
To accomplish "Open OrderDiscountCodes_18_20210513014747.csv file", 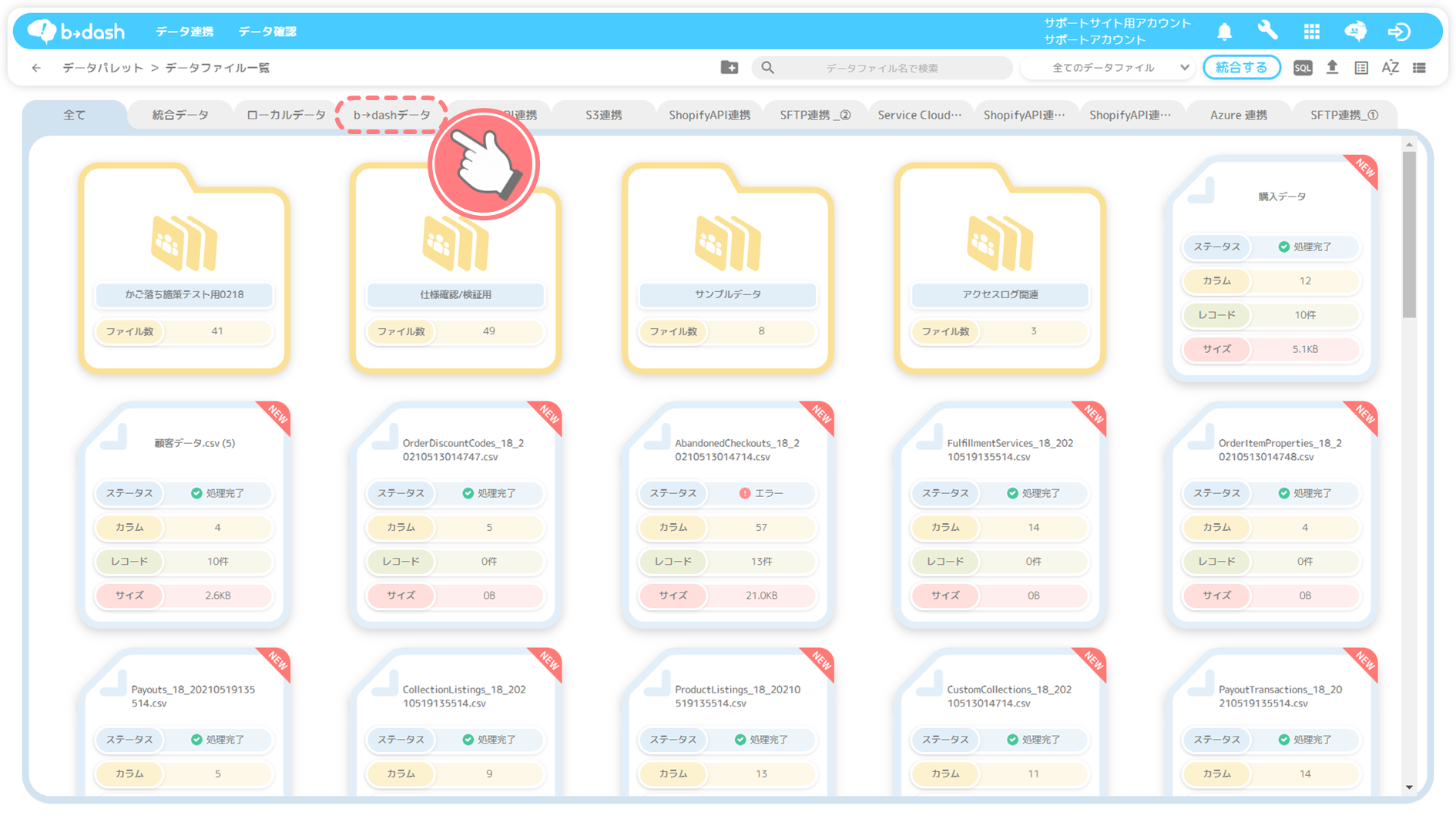I will click(456, 515).
